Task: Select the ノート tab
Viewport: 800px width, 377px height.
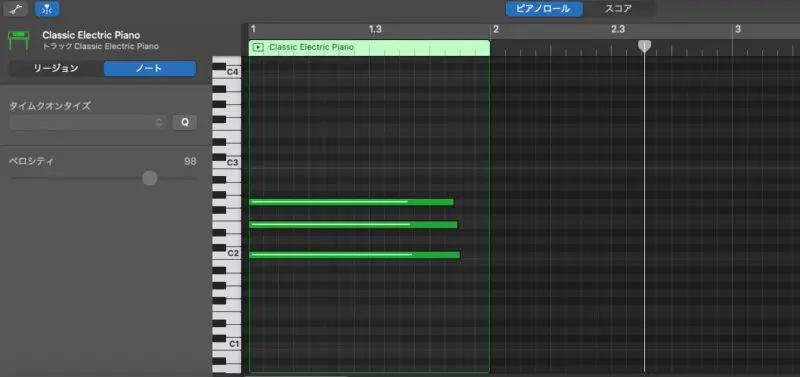Action: point(149,68)
